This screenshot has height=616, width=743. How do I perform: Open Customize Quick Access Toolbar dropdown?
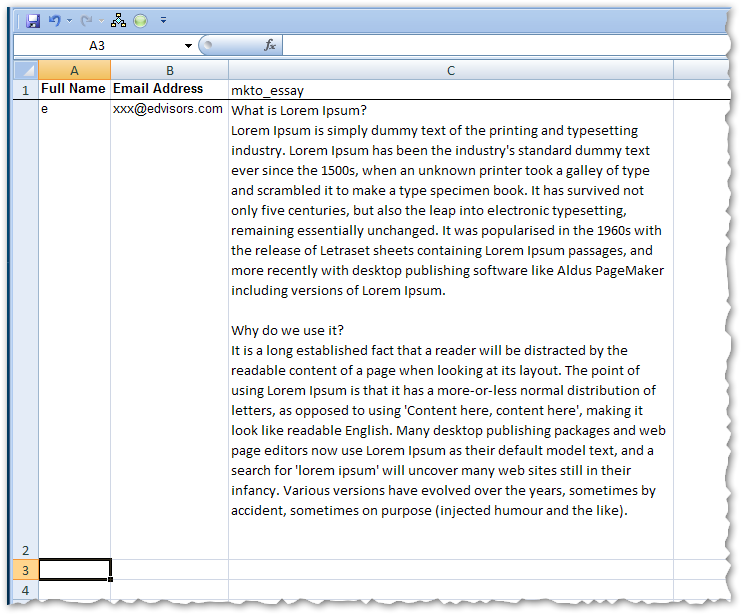[163, 20]
